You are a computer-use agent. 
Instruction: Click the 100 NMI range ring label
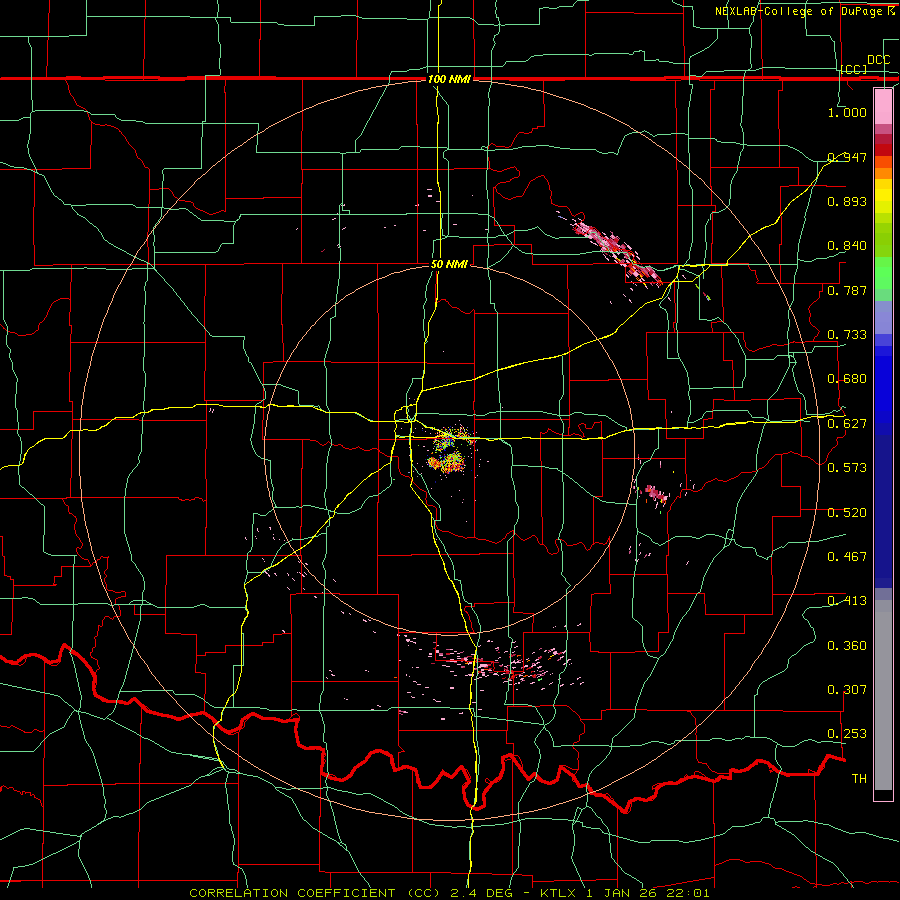point(449,79)
